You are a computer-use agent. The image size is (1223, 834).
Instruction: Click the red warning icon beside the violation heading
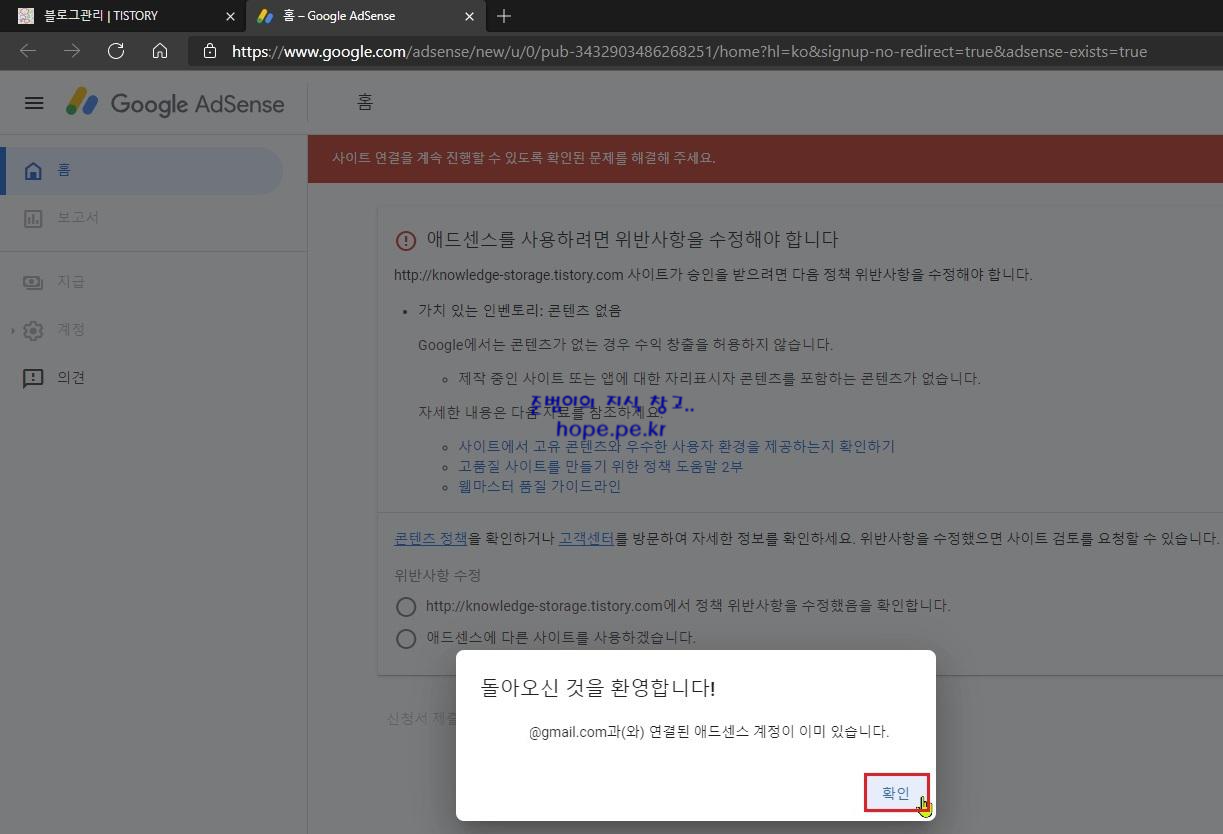pyautogui.click(x=405, y=240)
